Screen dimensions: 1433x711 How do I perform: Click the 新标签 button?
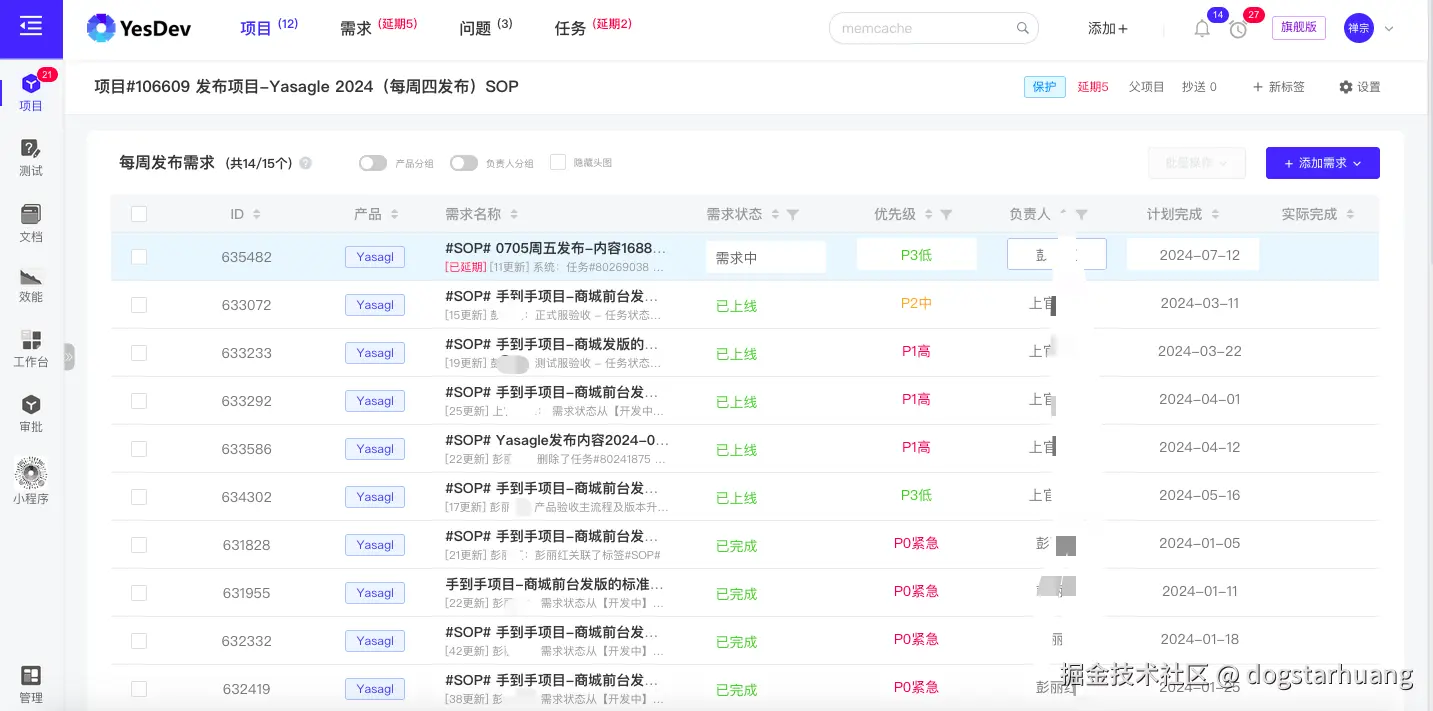pos(1278,87)
